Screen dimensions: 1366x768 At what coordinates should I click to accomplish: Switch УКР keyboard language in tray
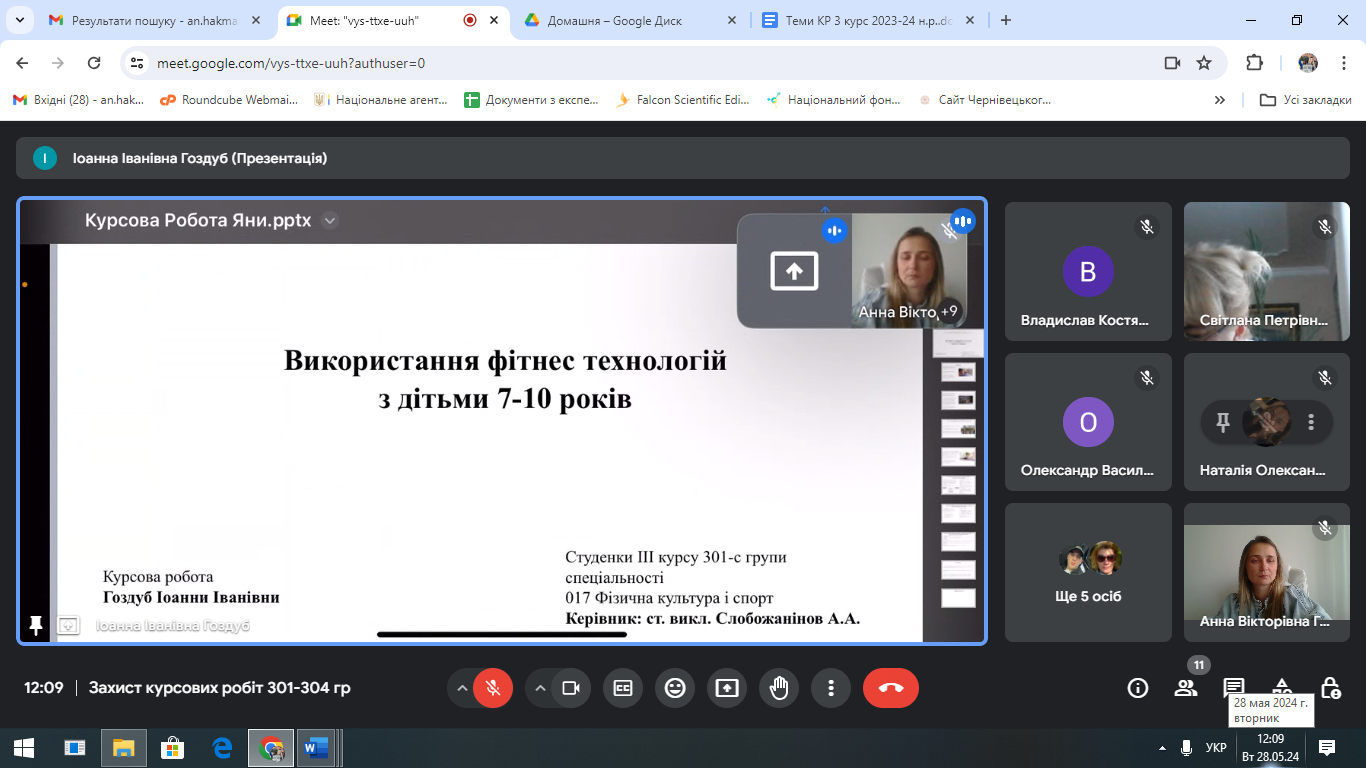1216,748
